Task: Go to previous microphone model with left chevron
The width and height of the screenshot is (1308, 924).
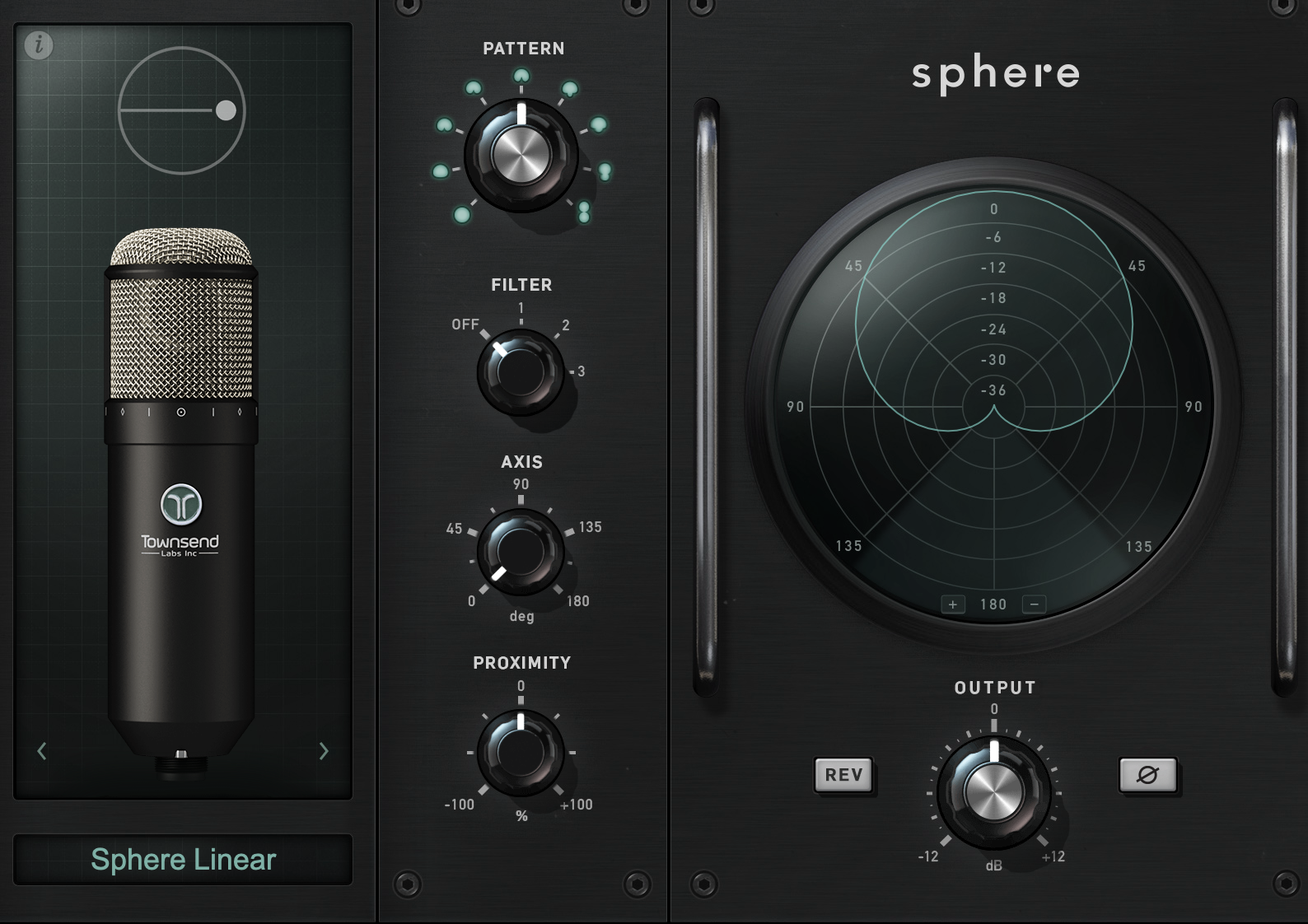Action: pyautogui.click(x=42, y=750)
